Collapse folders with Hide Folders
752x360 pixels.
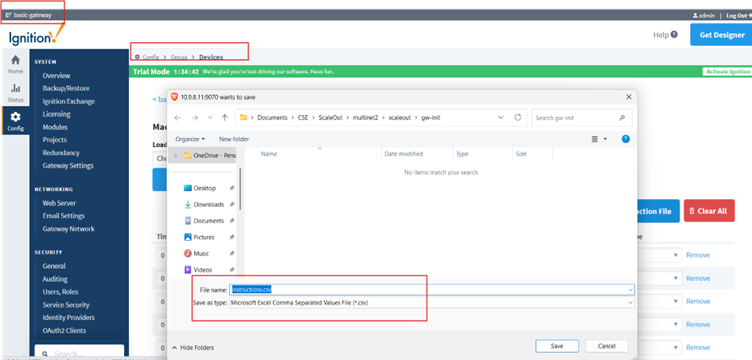pyautogui.click(x=193, y=348)
